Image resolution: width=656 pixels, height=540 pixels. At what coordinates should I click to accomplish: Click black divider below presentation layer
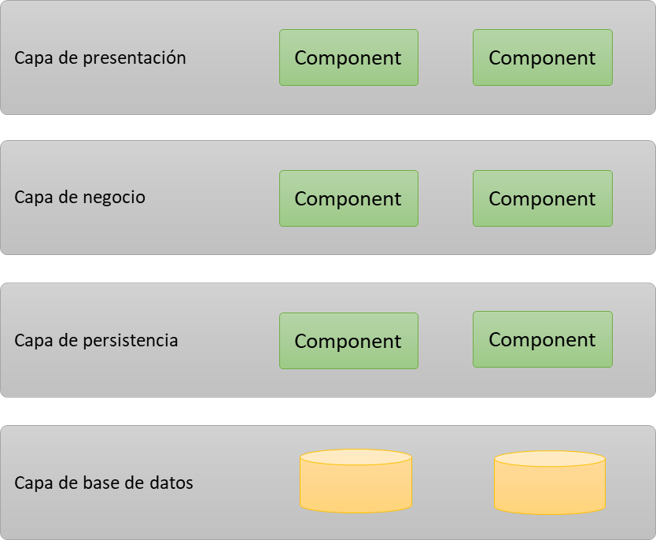coord(328,127)
